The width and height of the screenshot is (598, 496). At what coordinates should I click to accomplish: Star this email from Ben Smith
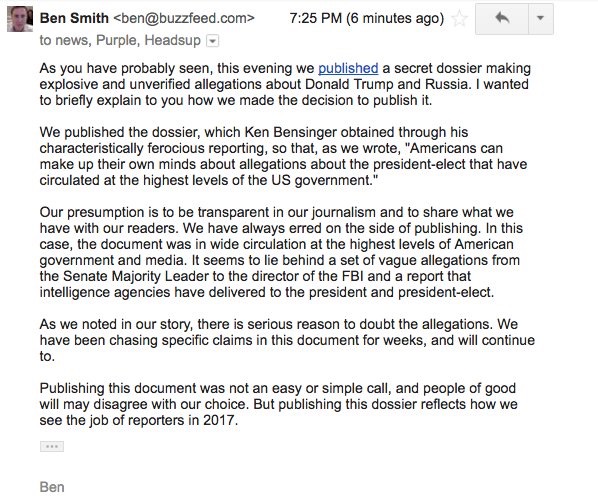coord(459,18)
